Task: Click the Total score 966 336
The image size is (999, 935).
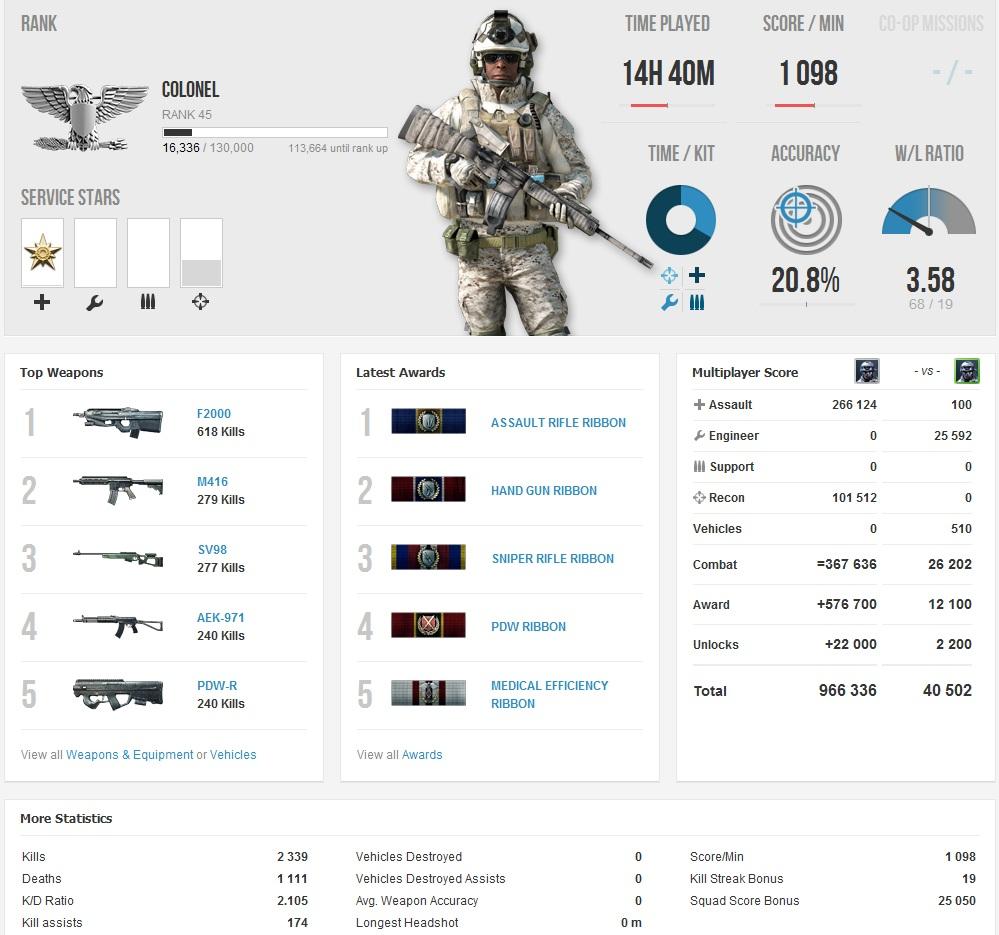Action: point(847,690)
